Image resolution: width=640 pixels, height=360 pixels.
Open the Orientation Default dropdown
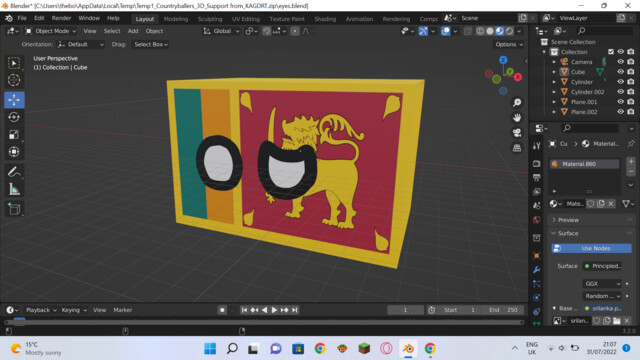click(80, 44)
